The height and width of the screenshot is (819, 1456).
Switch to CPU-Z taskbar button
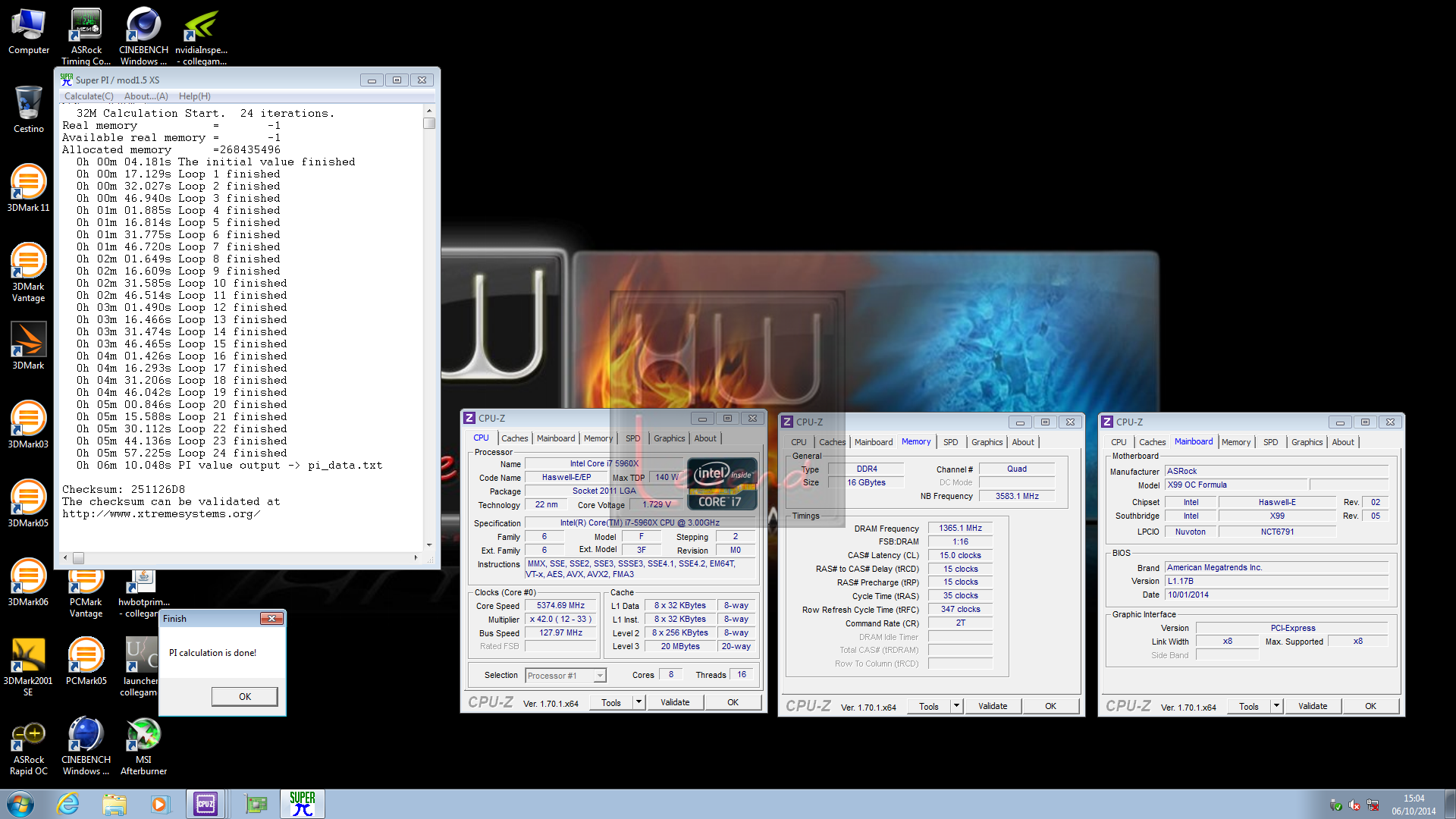[206, 804]
